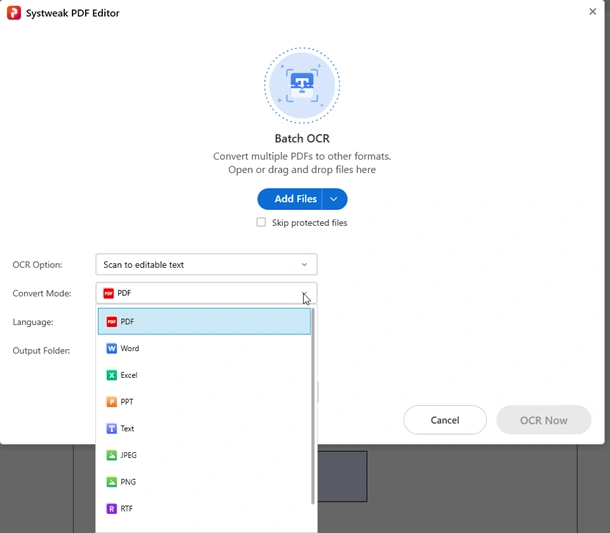Select PDF from Convert Mode list
The height and width of the screenshot is (533, 610).
pyautogui.click(x=204, y=321)
